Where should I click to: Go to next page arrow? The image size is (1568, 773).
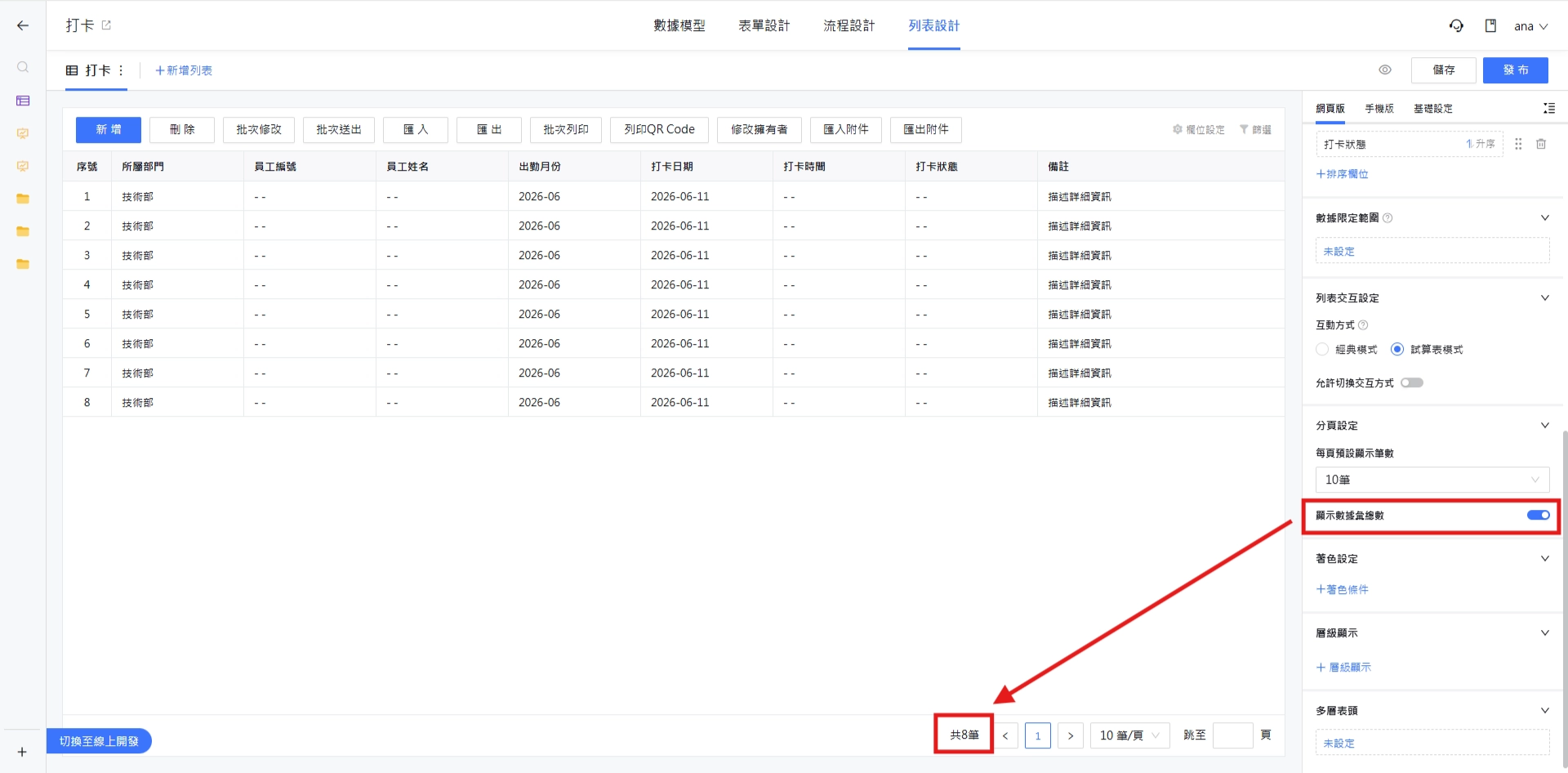pos(1071,735)
